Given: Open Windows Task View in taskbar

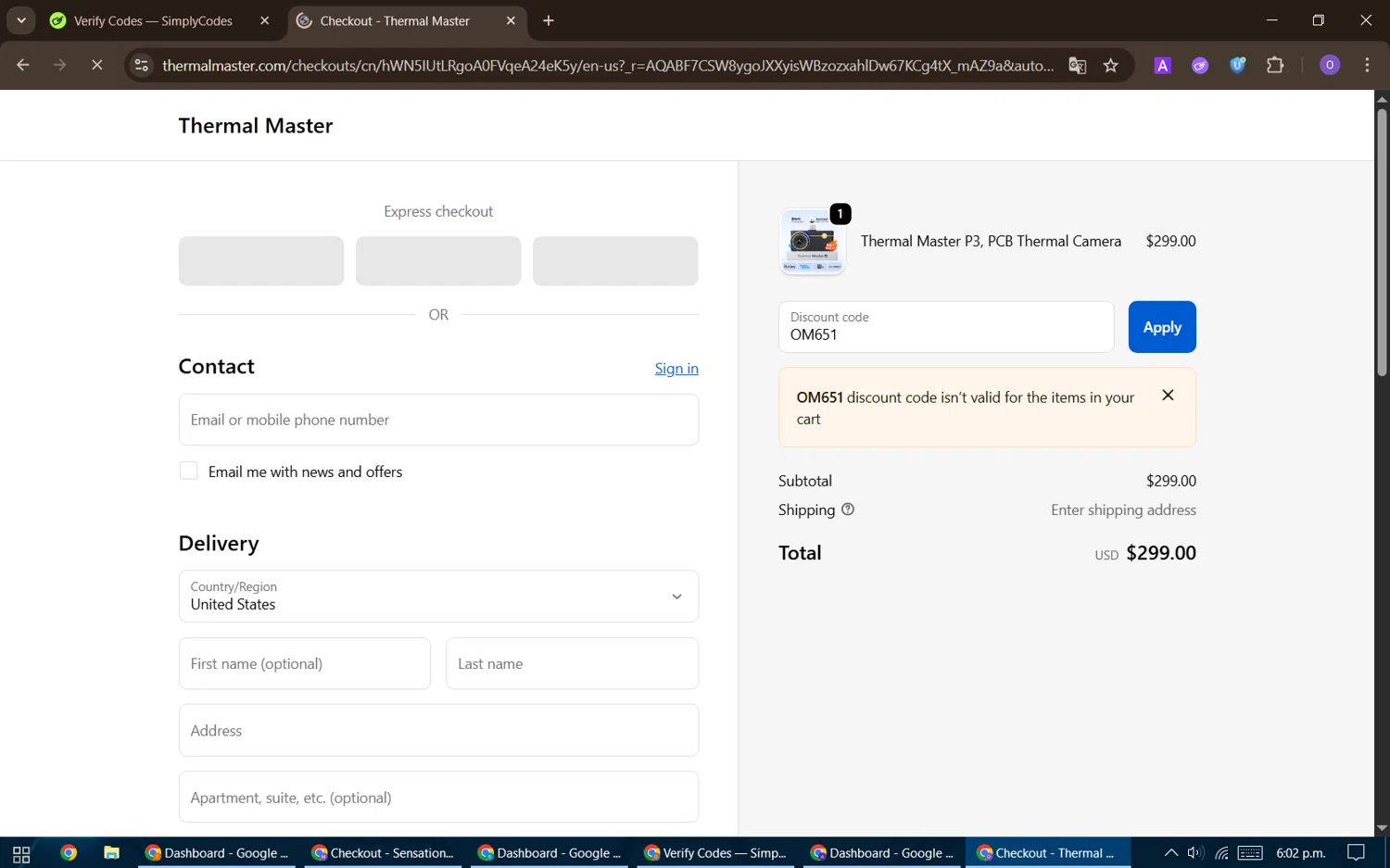Looking at the screenshot, I should click(x=21, y=853).
